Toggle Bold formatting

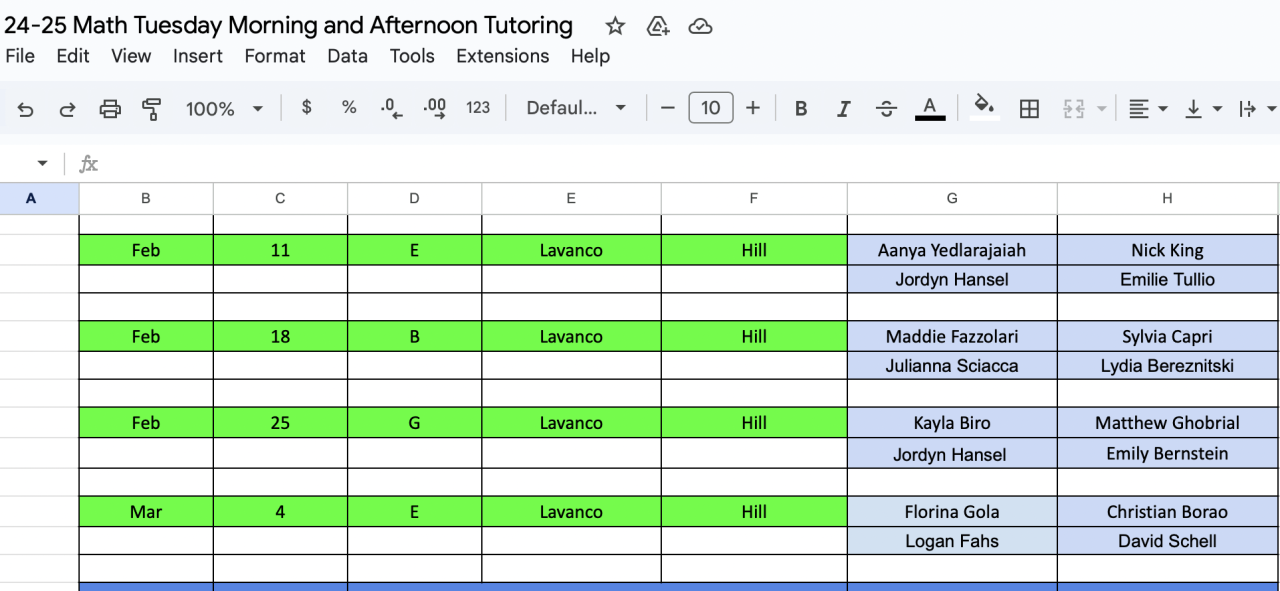pyautogui.click(x=801, y=109)
